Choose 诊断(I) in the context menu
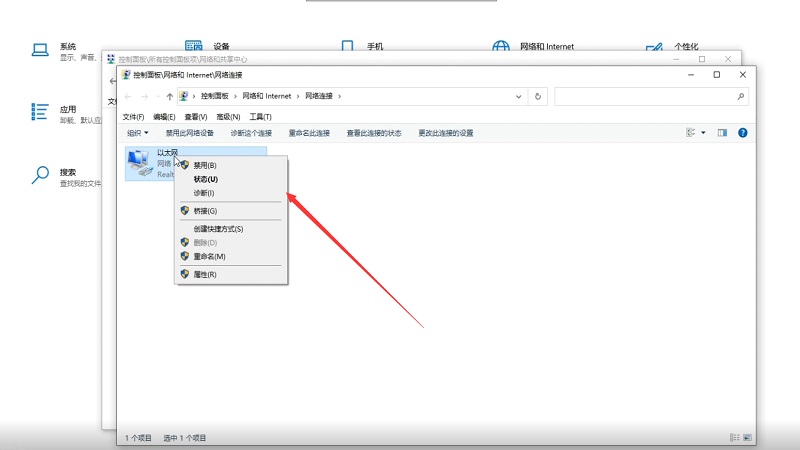The image size is (800, 450). tap(204, 193)
